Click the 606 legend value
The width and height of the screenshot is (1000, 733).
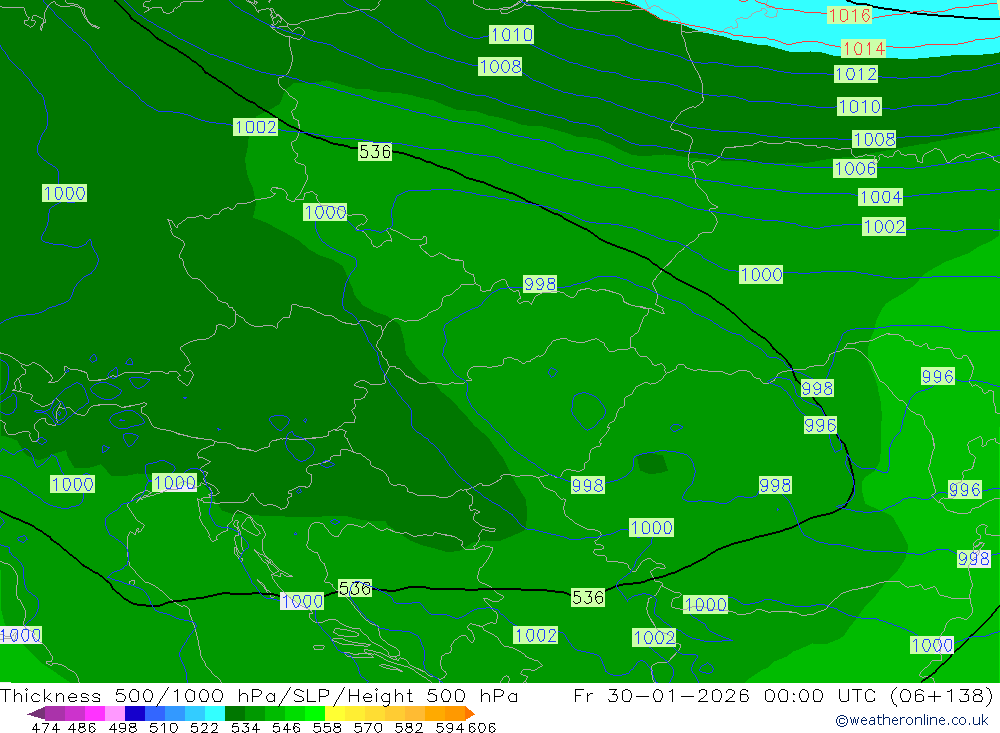(482, 727)
